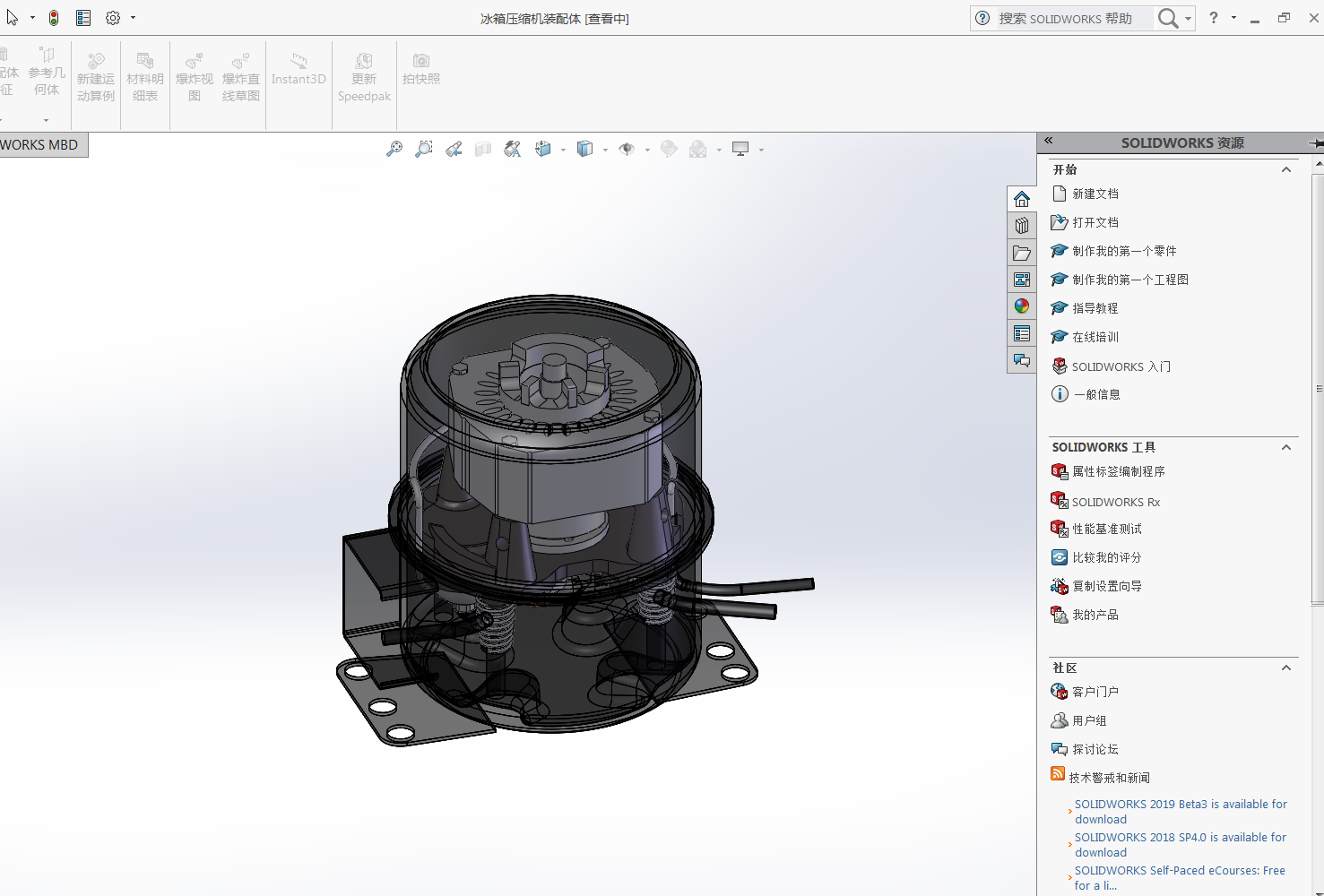
Task: Open the SOLIDWORKS Rx tool
Action: 1115,503
